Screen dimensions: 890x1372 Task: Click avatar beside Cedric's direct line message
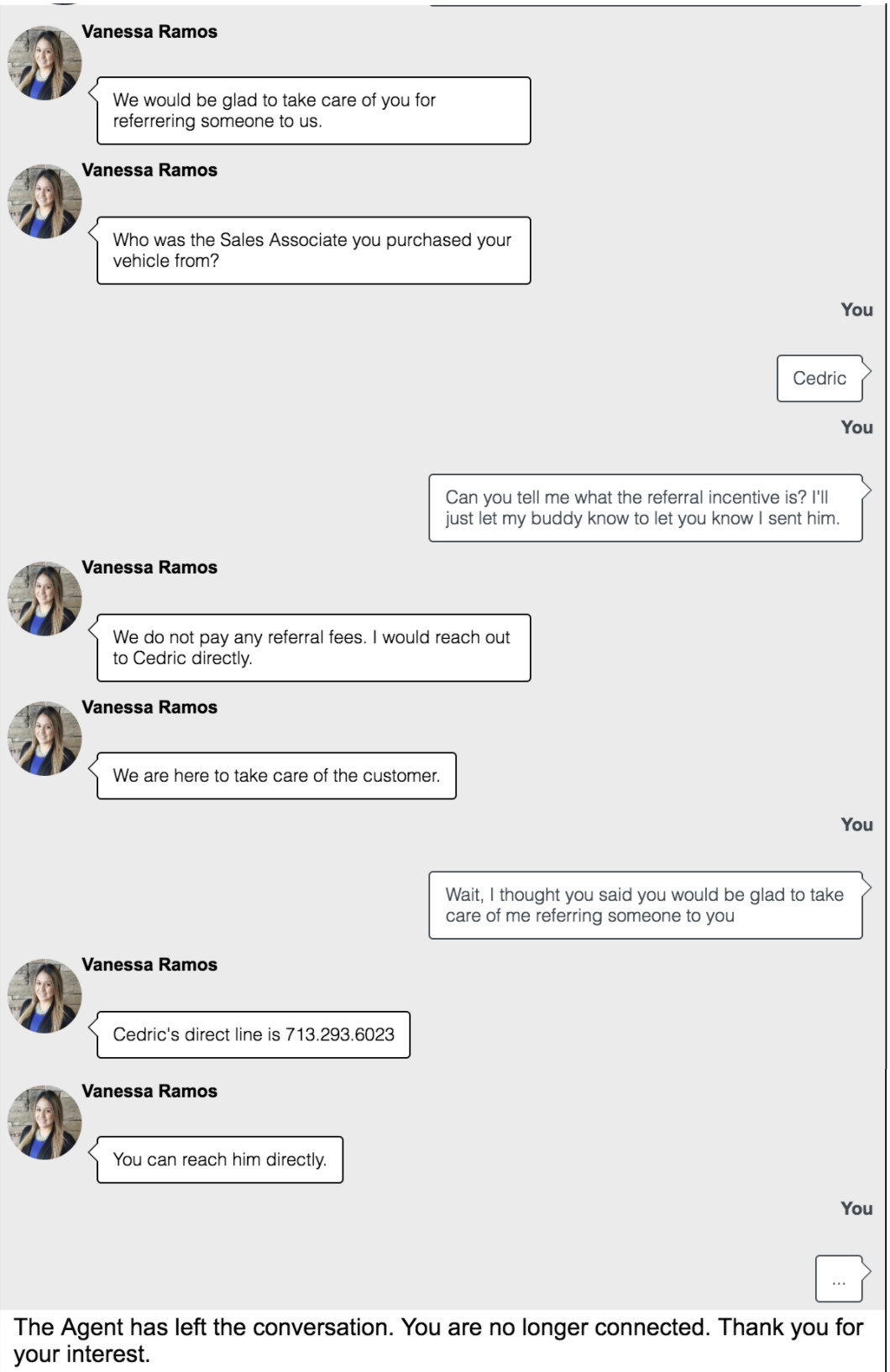coord(44,996)
